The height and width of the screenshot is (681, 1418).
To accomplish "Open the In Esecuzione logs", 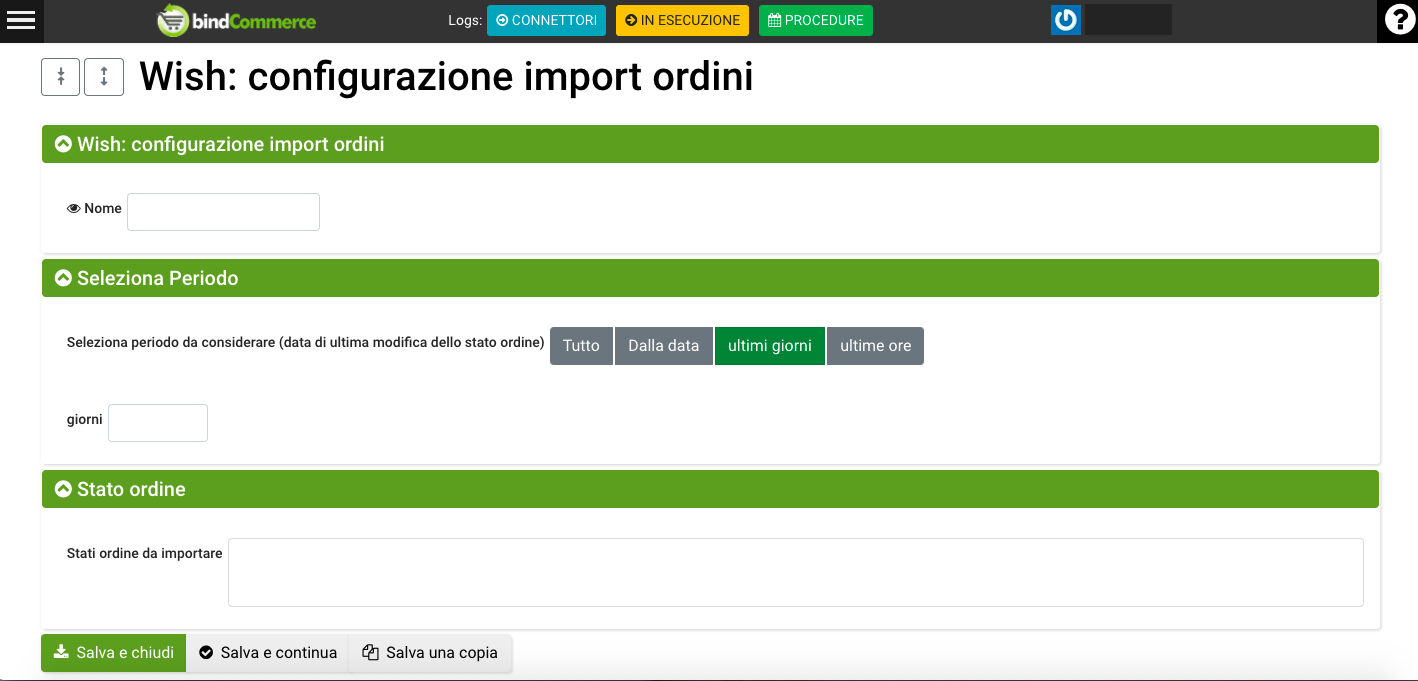I will tap(682, 21).
